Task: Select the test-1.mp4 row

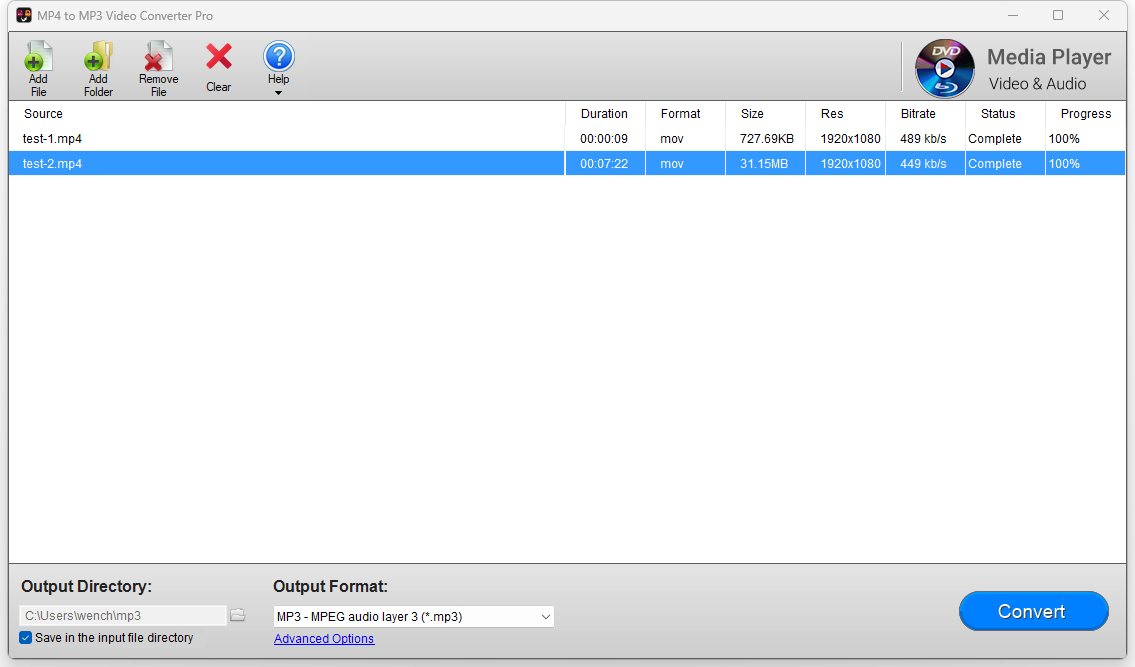Action: click(x=285, y=138)
